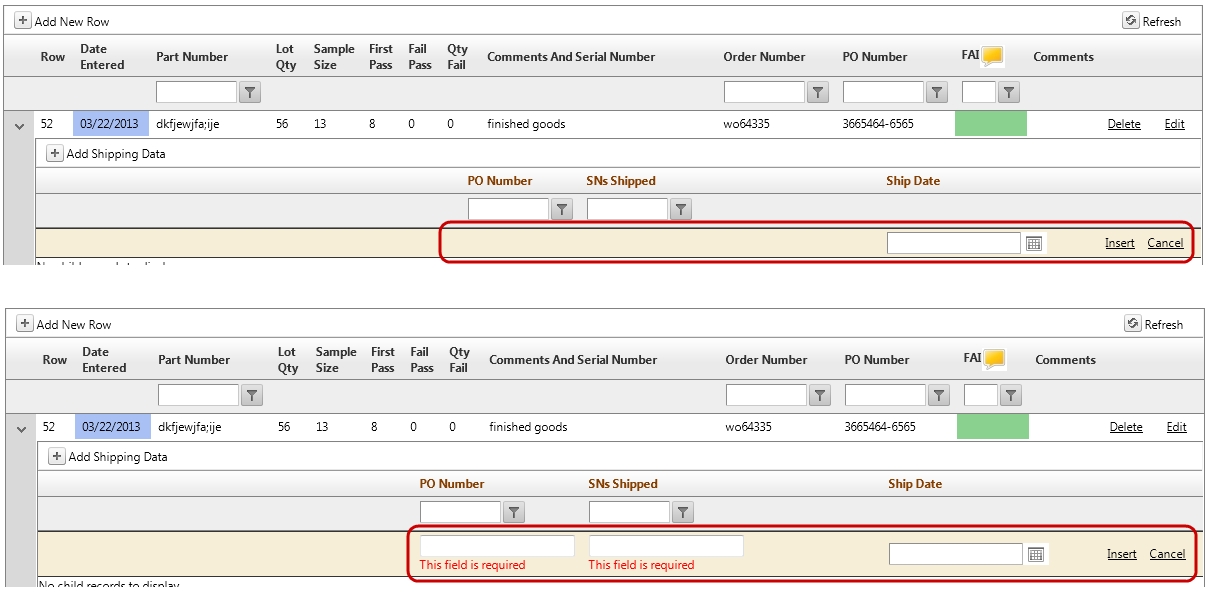Open top-level PO Number filter menu in upper grid
The height and width of the screenshot is (600, 1213).
pos(936,93)
